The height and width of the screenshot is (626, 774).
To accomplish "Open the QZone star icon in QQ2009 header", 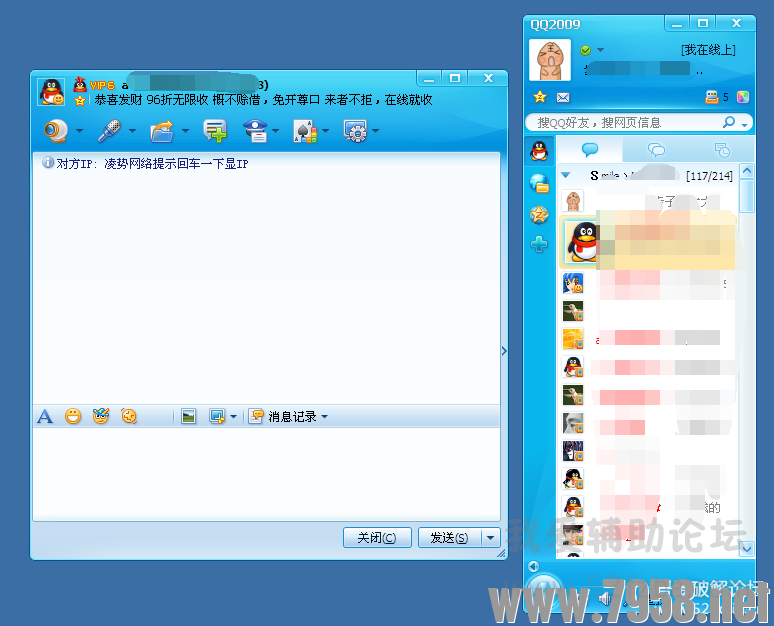I will pyautogui.click(x=540, y=97).
